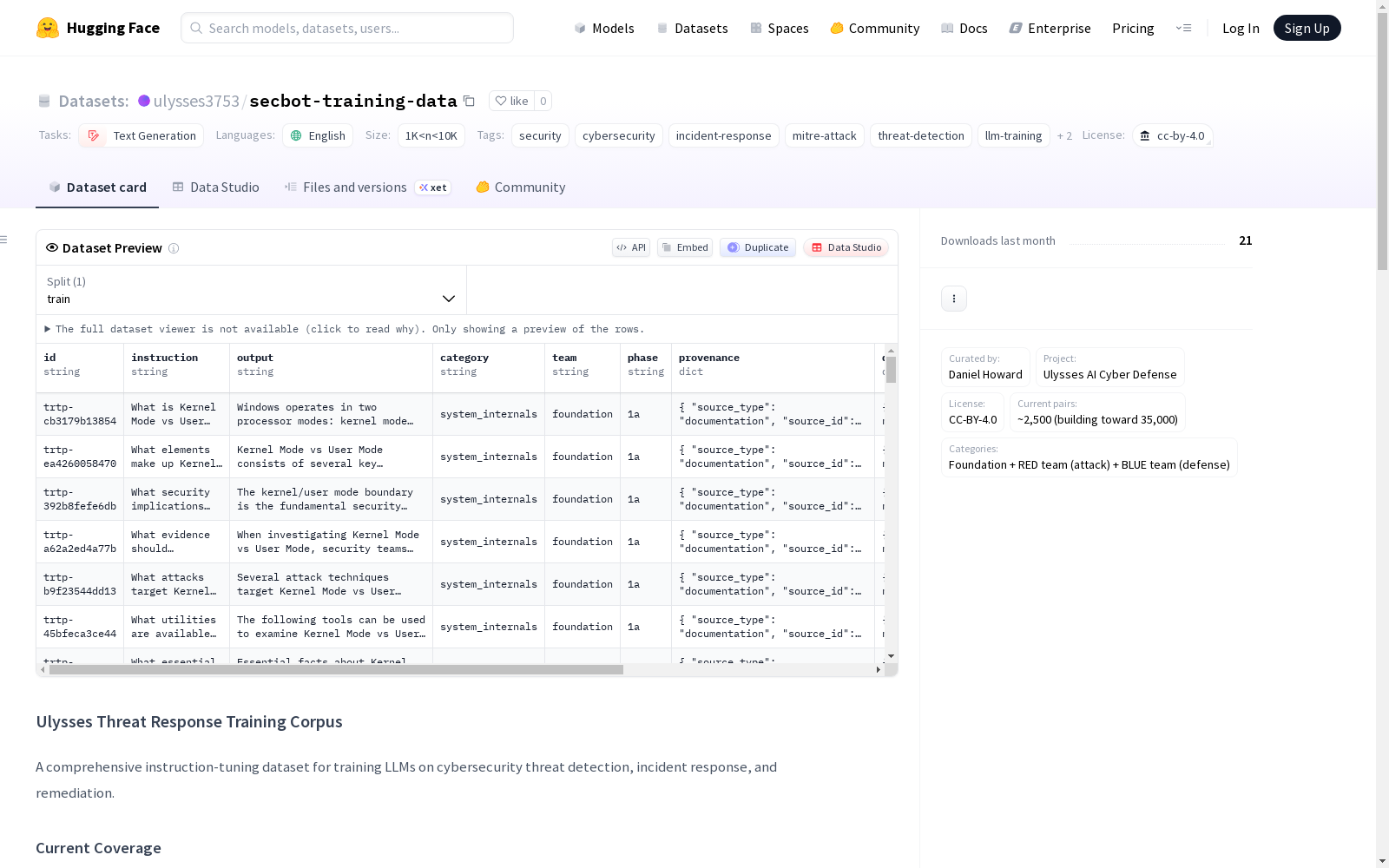Open Spaces in the top navigation
The image size is (1389, 868).
(x=780, y=28)
